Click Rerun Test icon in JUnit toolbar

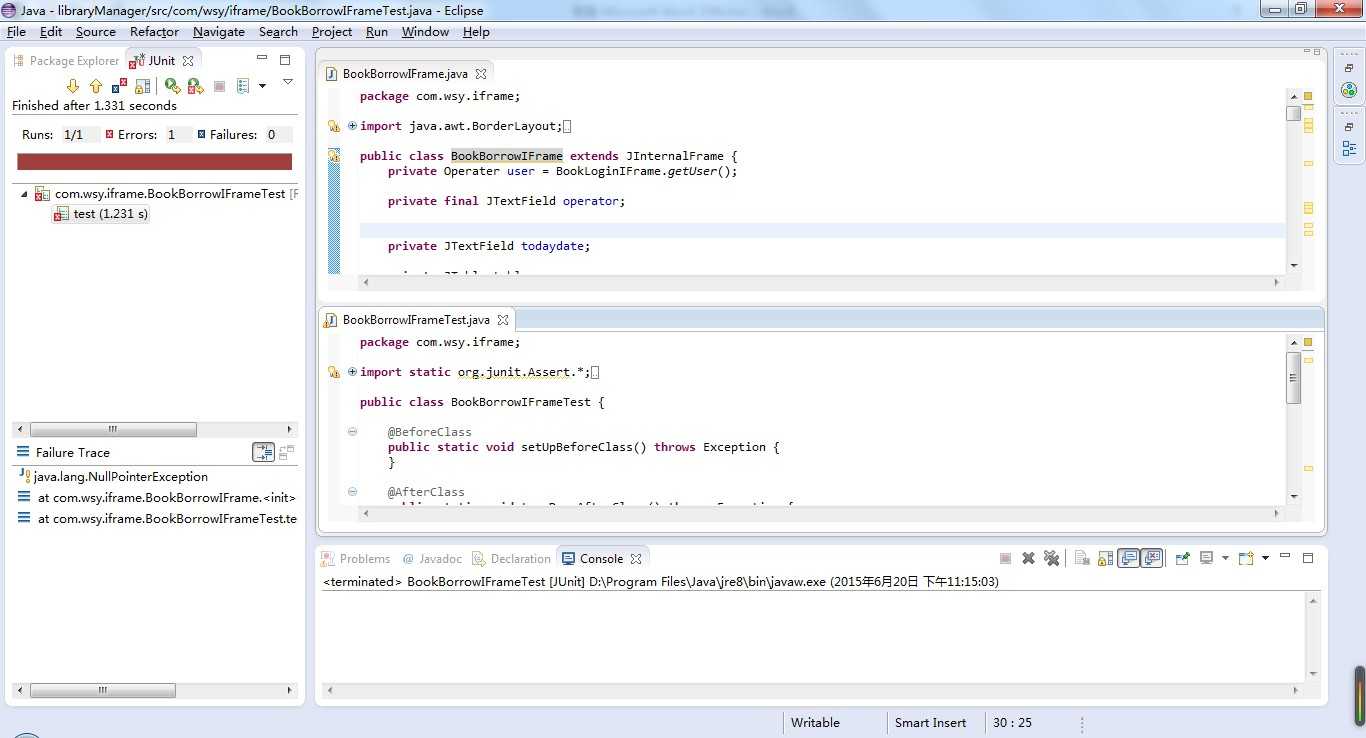click(172, 86)
